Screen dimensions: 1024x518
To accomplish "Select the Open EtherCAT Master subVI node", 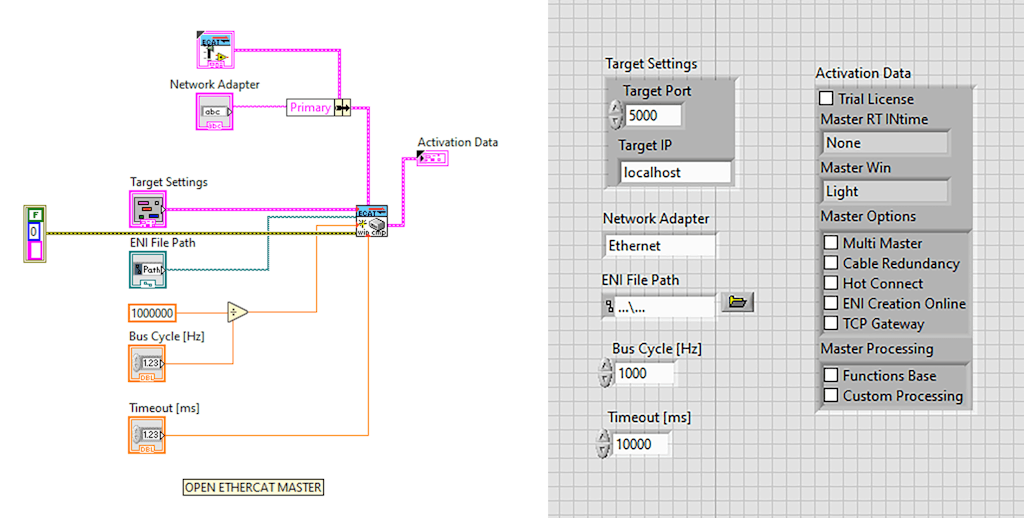I will point(372,221).
